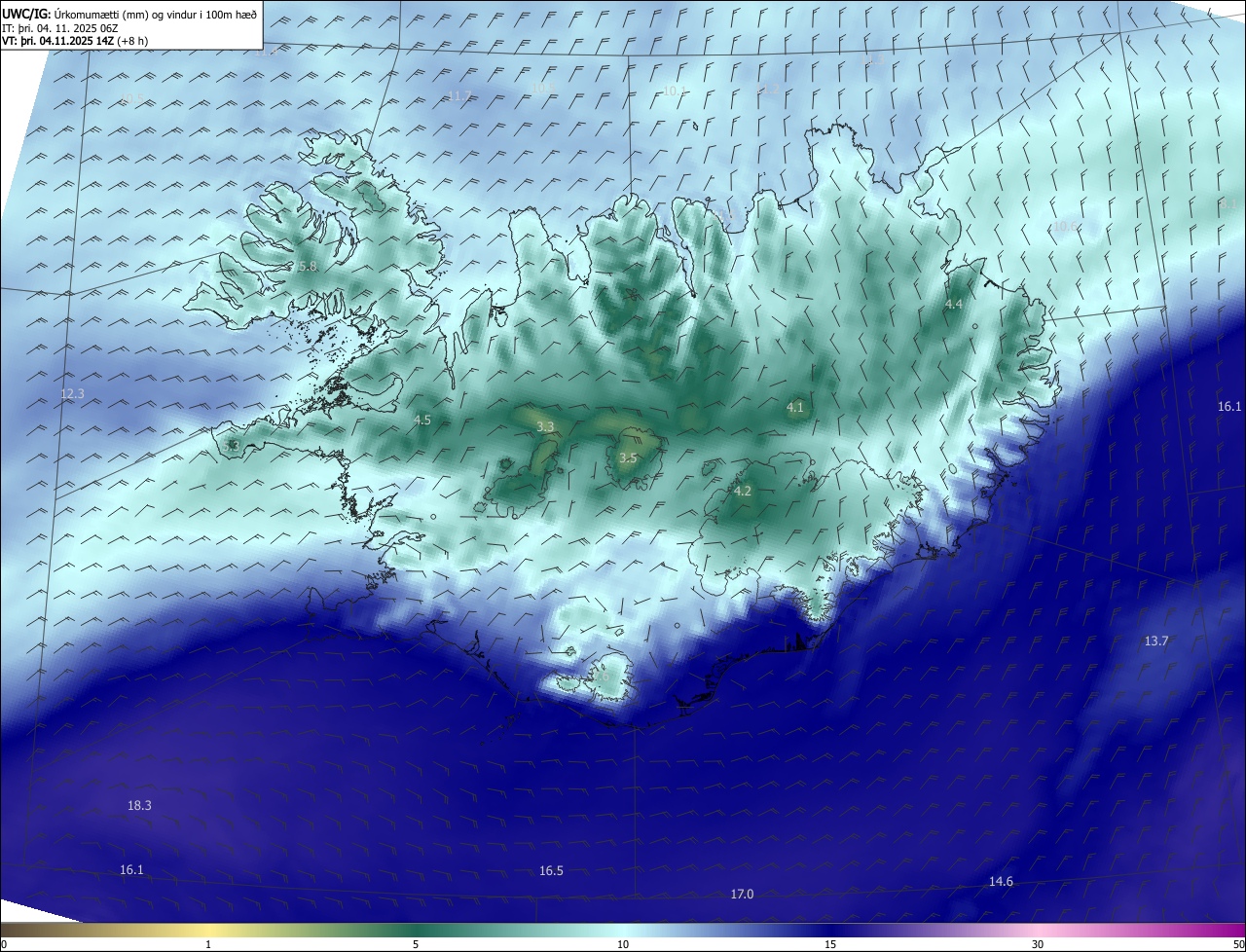Click the map title text starting 'UWC/IG: Úrkomumætti (mm)'

click(x=129, y=15)
